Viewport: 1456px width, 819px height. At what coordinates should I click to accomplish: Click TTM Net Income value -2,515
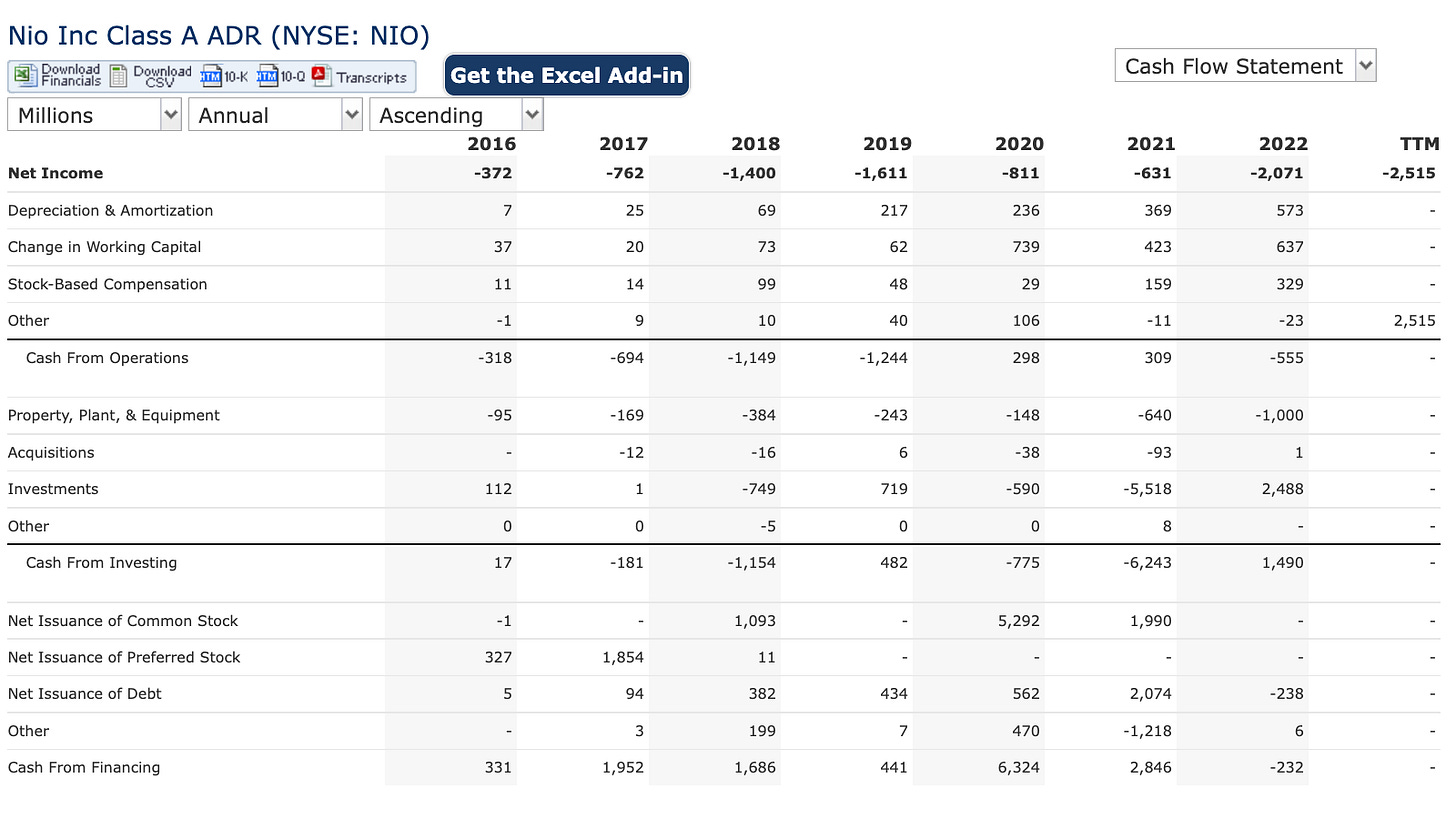click(1408, 173)
